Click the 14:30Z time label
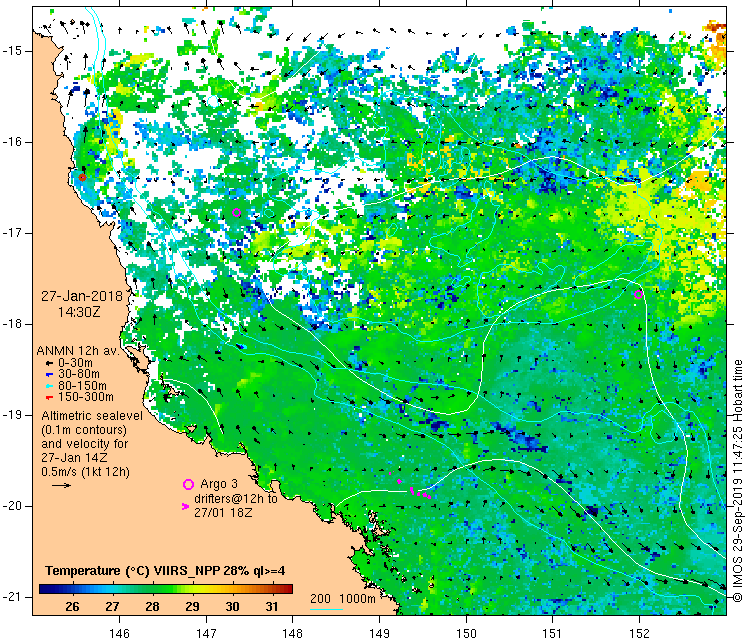Viewport: 750px width, 640px height. [x=83, y=312]
